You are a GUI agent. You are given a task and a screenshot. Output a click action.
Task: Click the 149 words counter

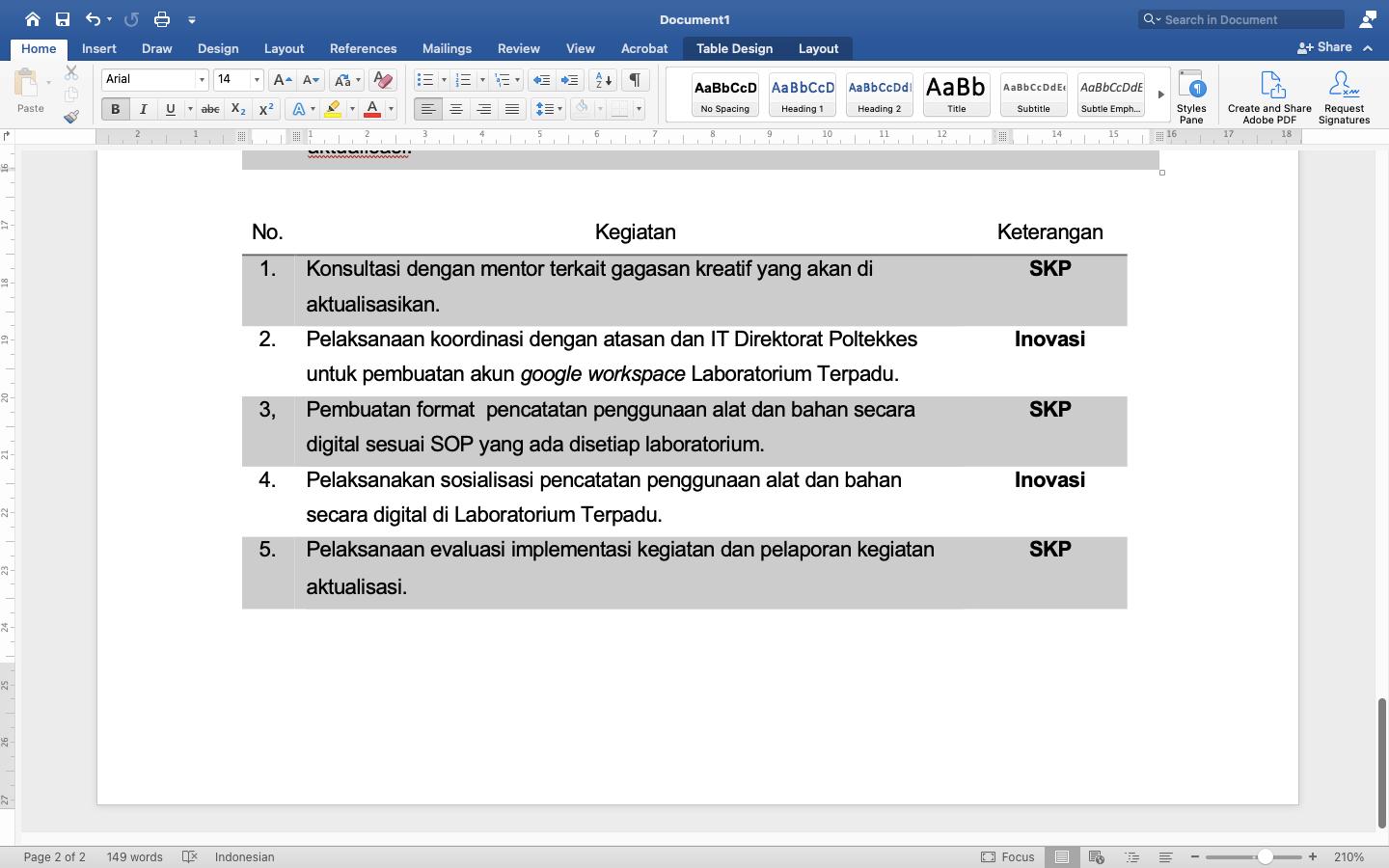pos(135,856)
